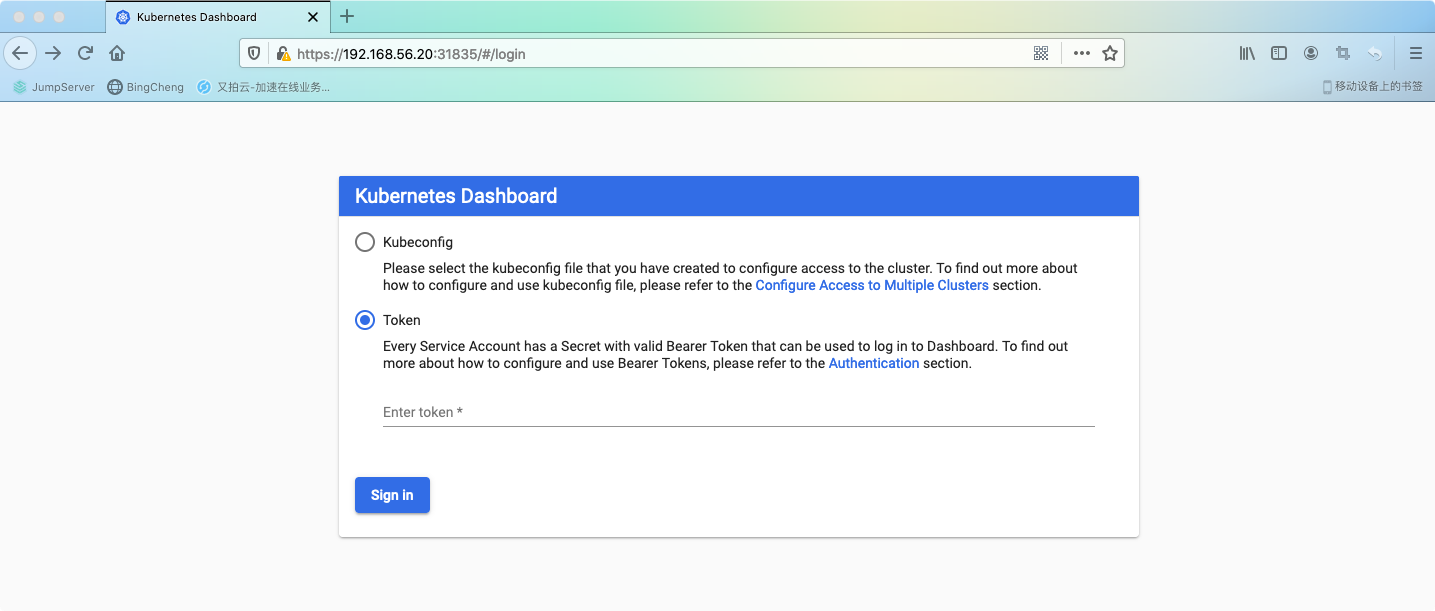The image size is (1435, 611).
Task: Open Configure Access to Multiple Clusters link
Action: click(x=872, y=285)
